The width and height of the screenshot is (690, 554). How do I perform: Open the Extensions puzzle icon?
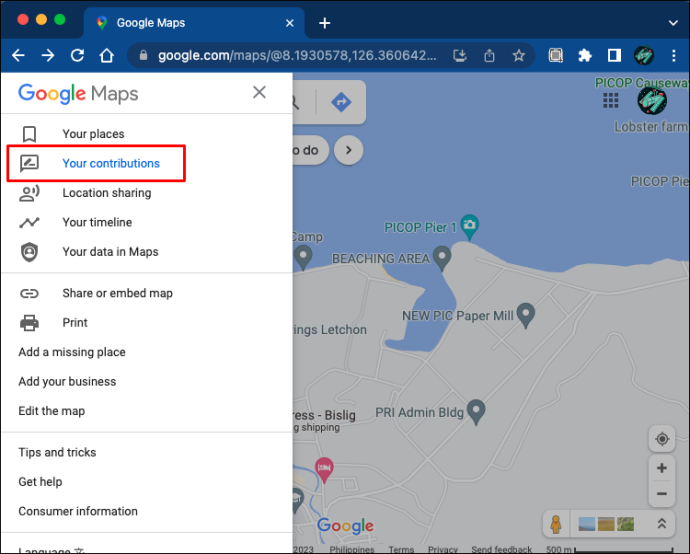pyautogui.click(x=585, y=55)
